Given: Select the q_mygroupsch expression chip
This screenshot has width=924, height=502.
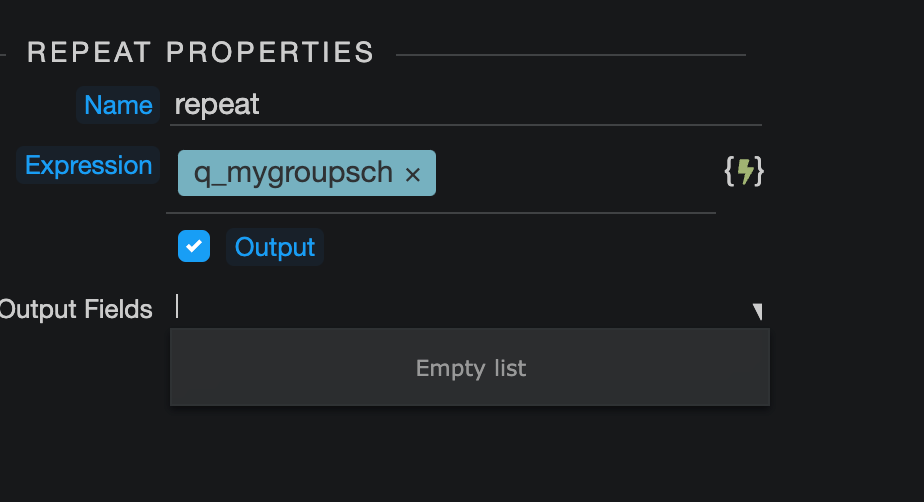Looking at the screenshot, I should click(306, 173).
